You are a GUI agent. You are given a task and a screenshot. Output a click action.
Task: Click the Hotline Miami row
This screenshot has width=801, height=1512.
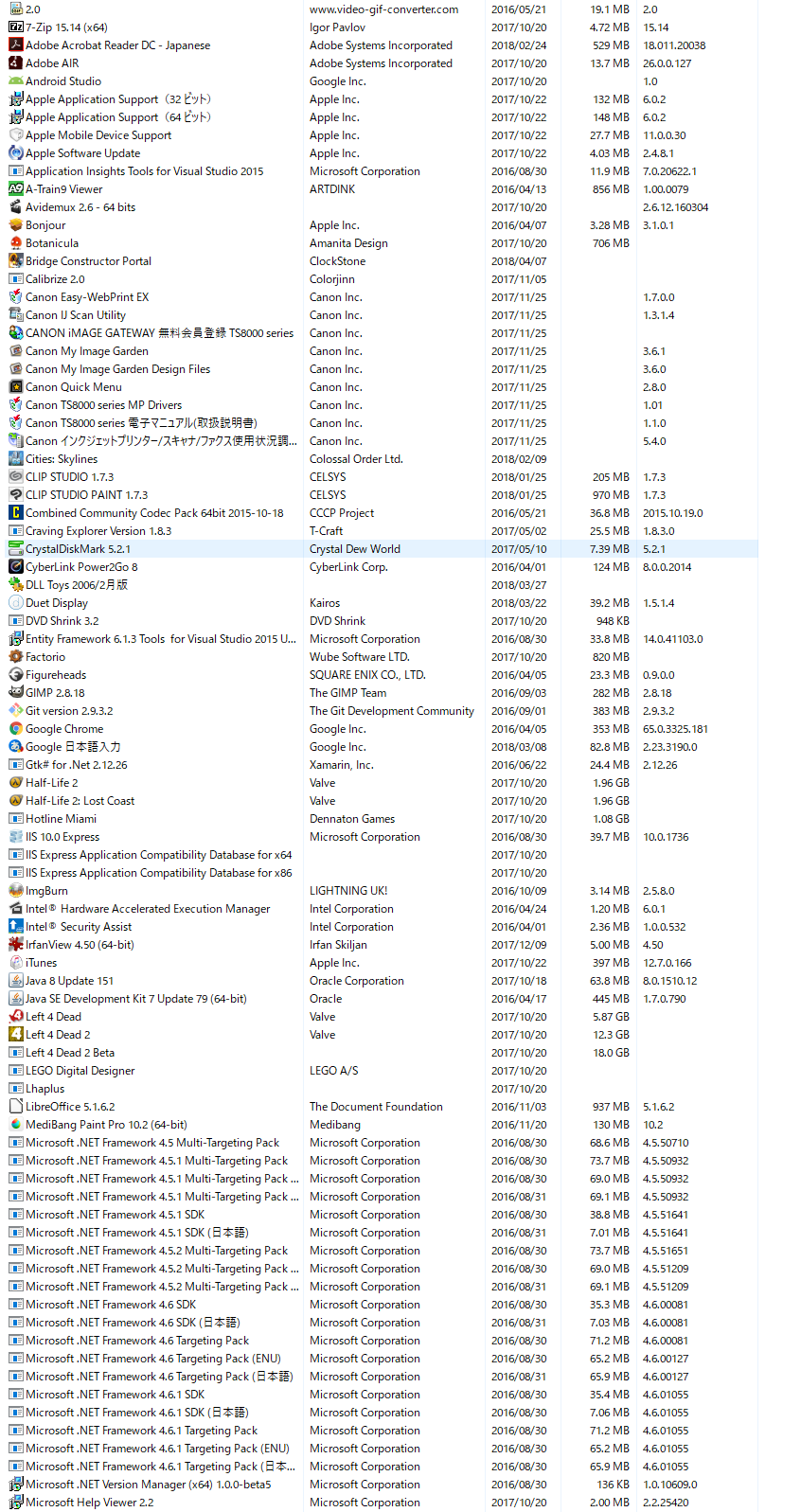[x=383, y=818]
